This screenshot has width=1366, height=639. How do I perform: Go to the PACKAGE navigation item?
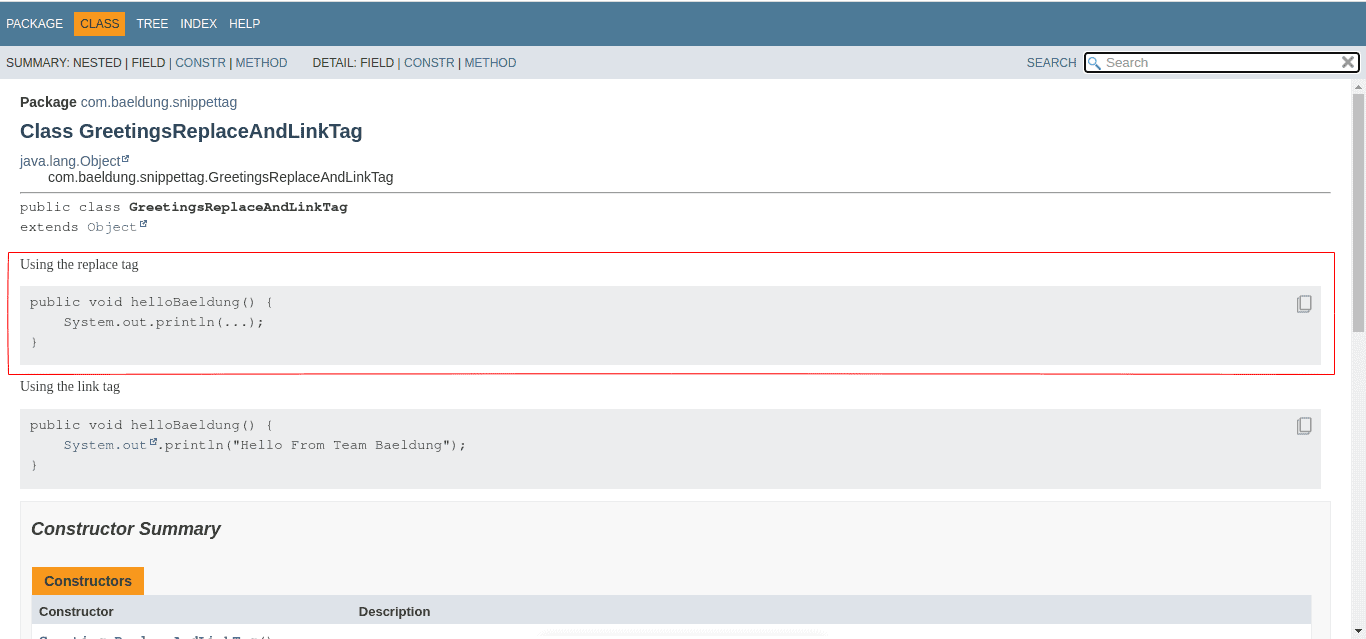(x=35, y=24)
